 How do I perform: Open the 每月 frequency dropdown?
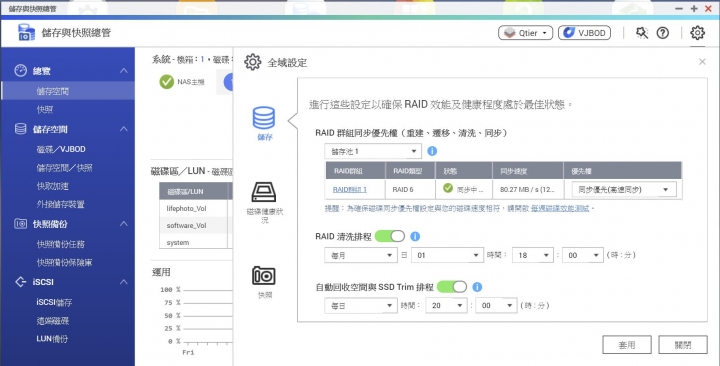coord(360,255)
